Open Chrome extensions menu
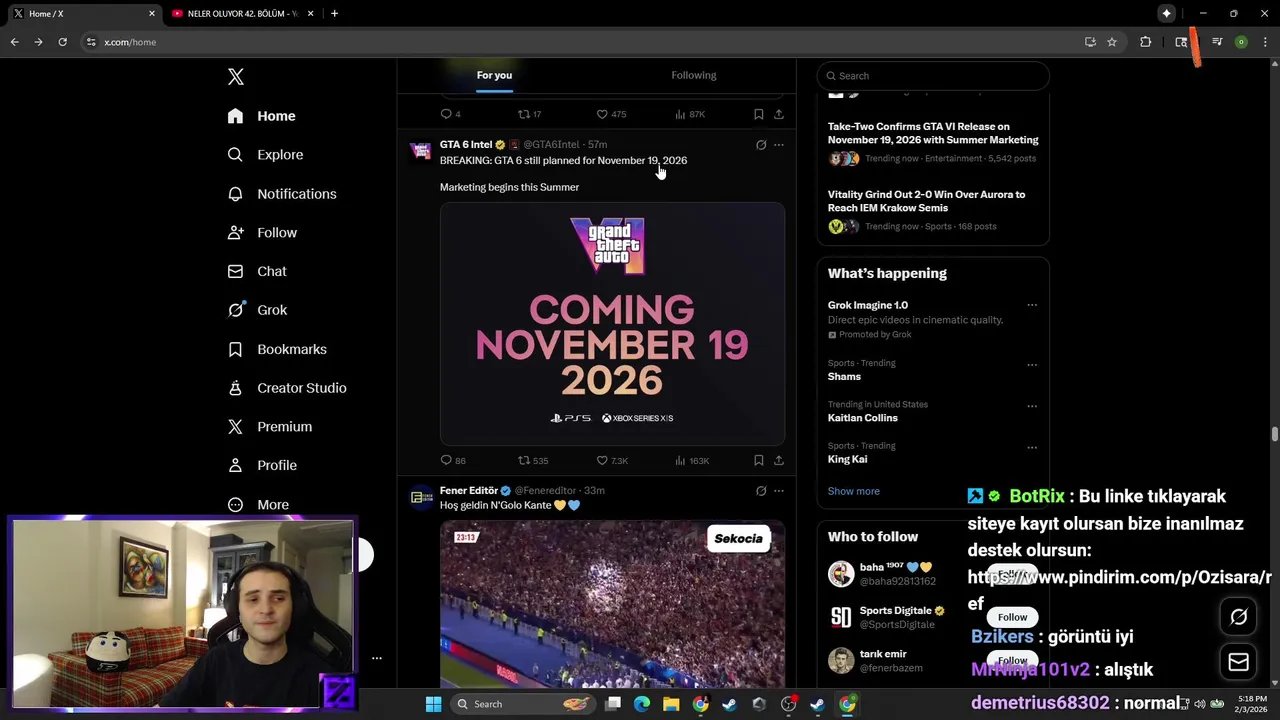The image size is (1280, 720). [1145, 42]
